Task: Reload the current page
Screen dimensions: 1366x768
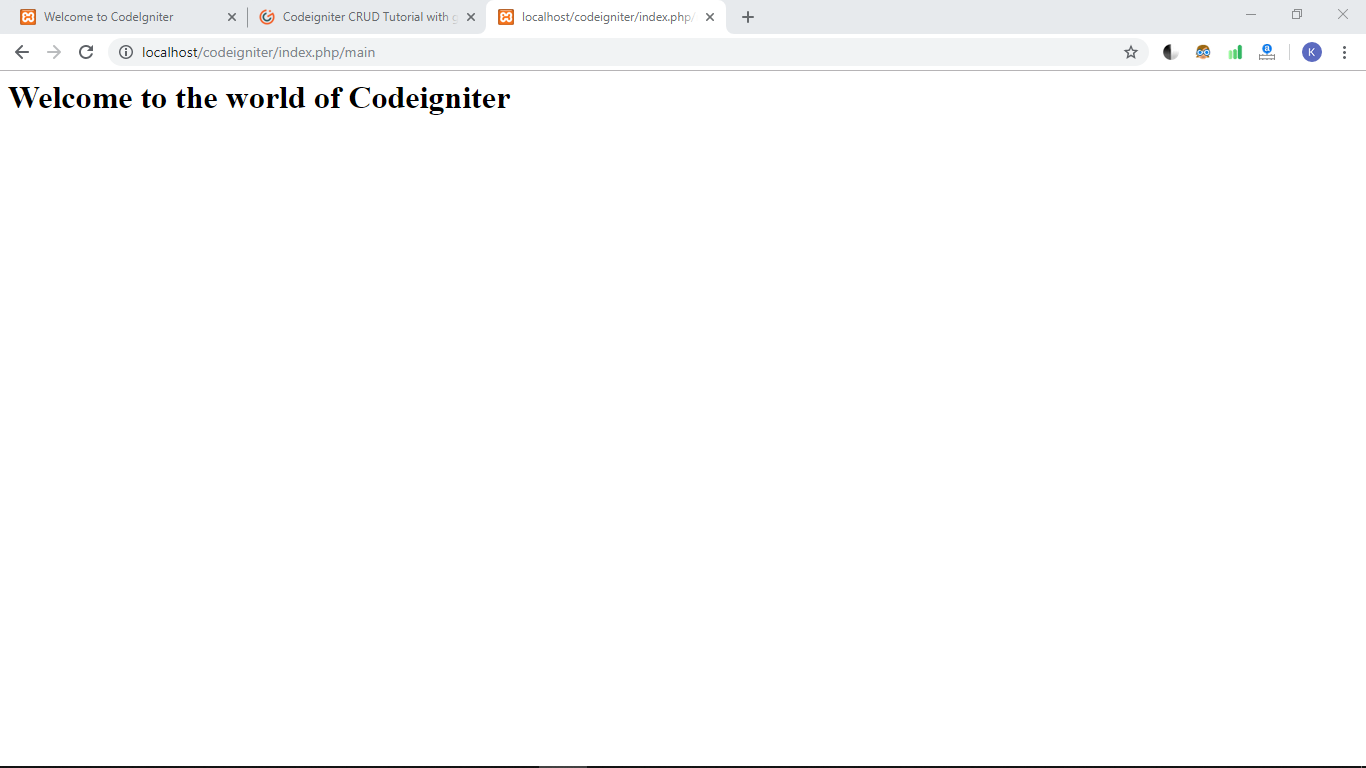Action: pyautogui.click(x=86, y=52)
